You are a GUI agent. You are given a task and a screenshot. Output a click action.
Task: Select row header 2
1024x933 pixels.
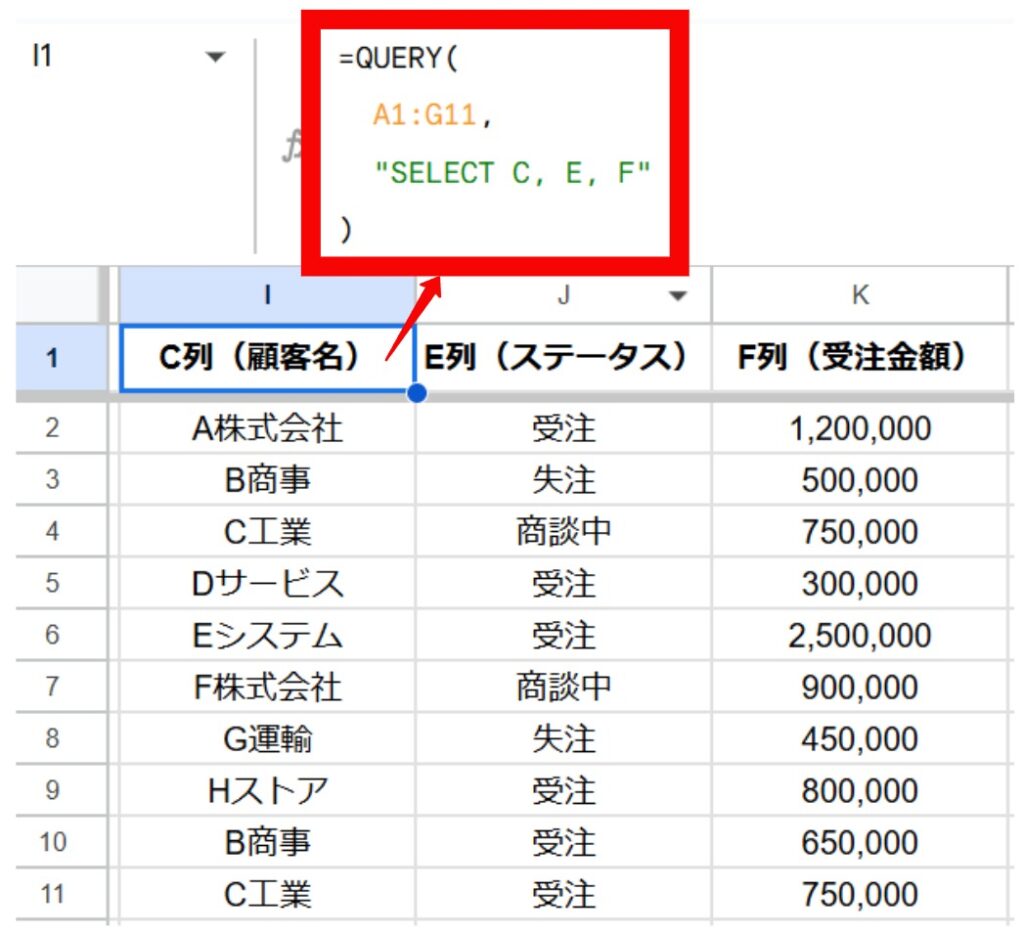point(52,428)
